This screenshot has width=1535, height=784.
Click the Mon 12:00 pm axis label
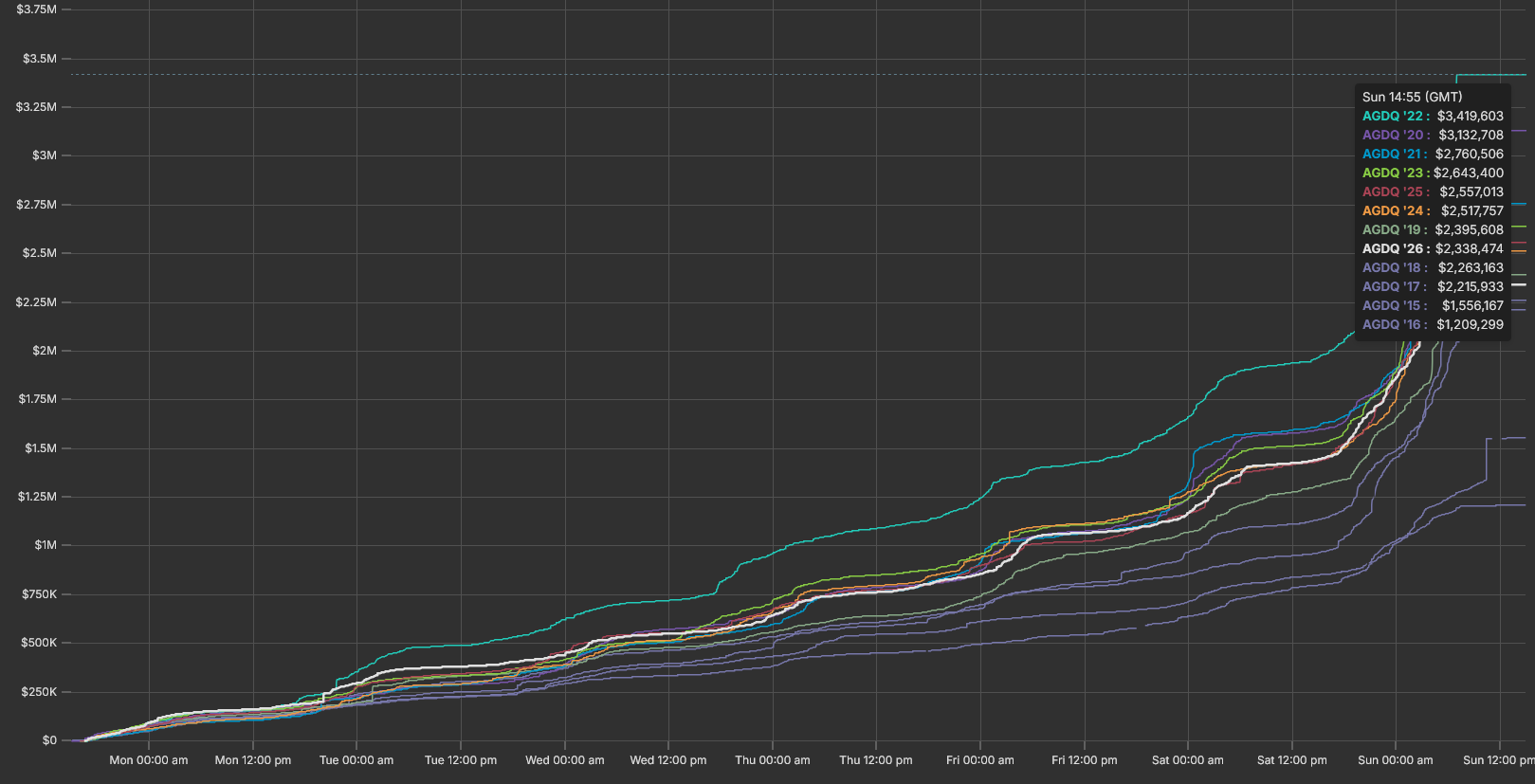tap(253, 760)
